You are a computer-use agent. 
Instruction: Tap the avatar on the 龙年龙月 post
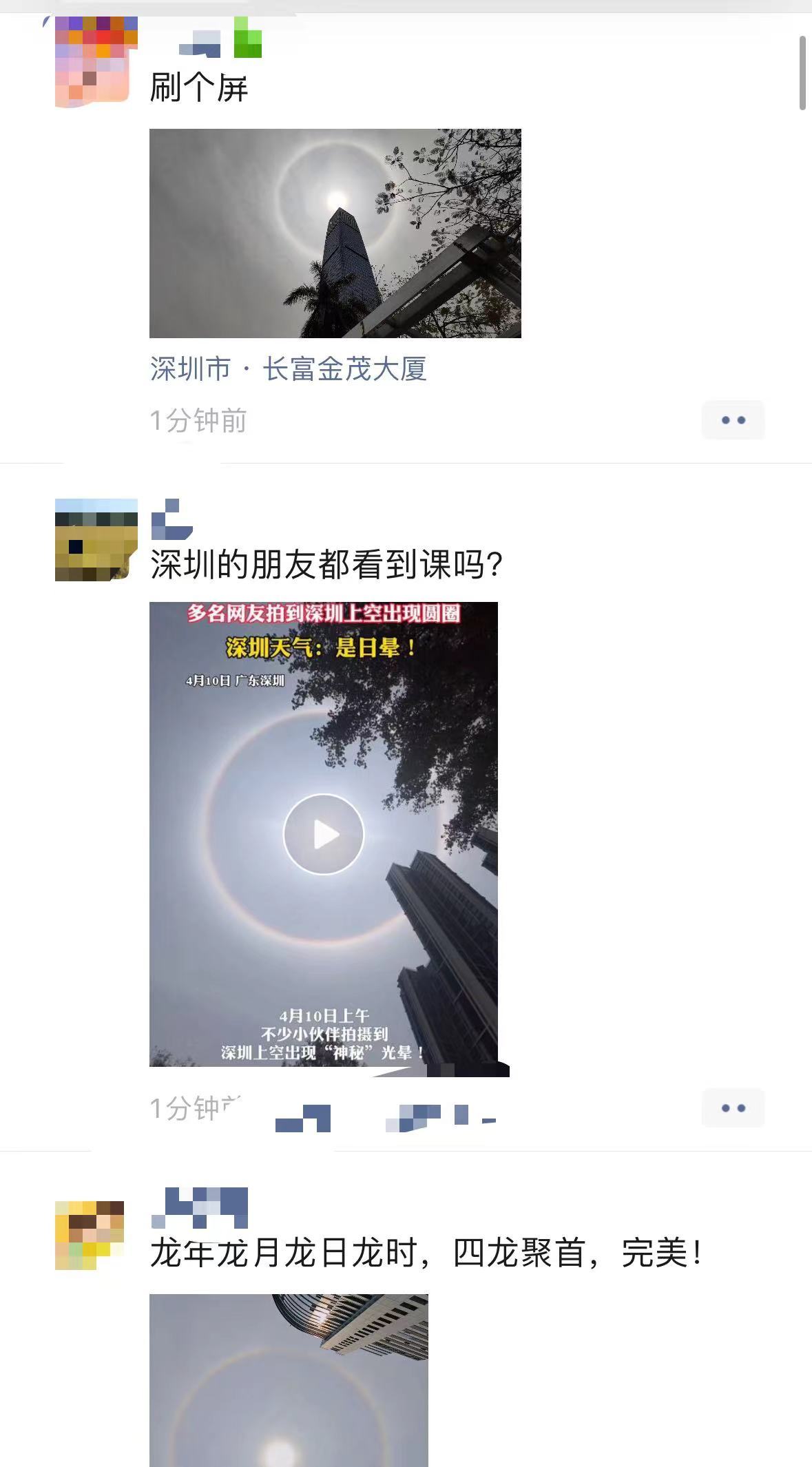click(x=90, y=1235)
